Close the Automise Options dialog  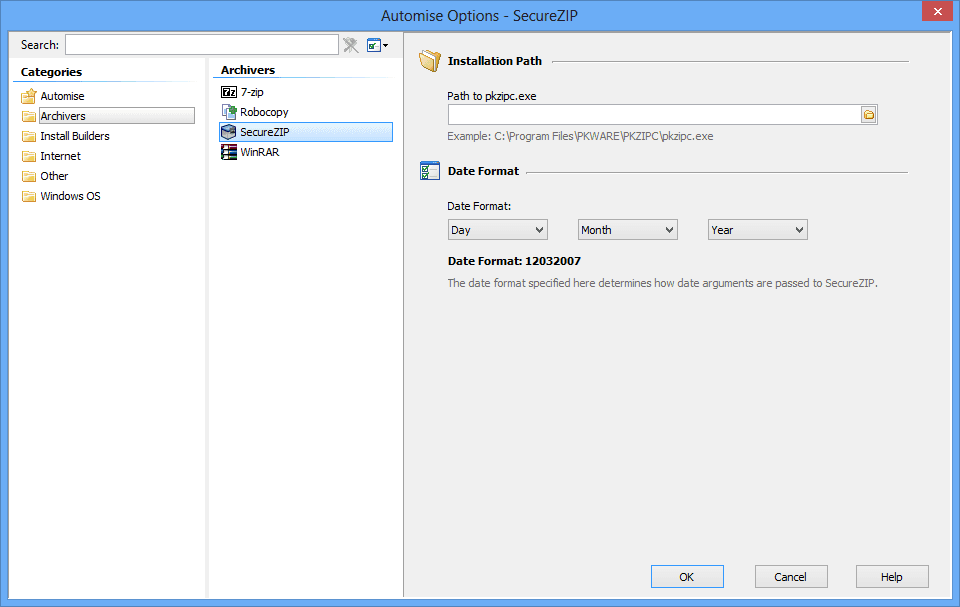click(937, 11)
